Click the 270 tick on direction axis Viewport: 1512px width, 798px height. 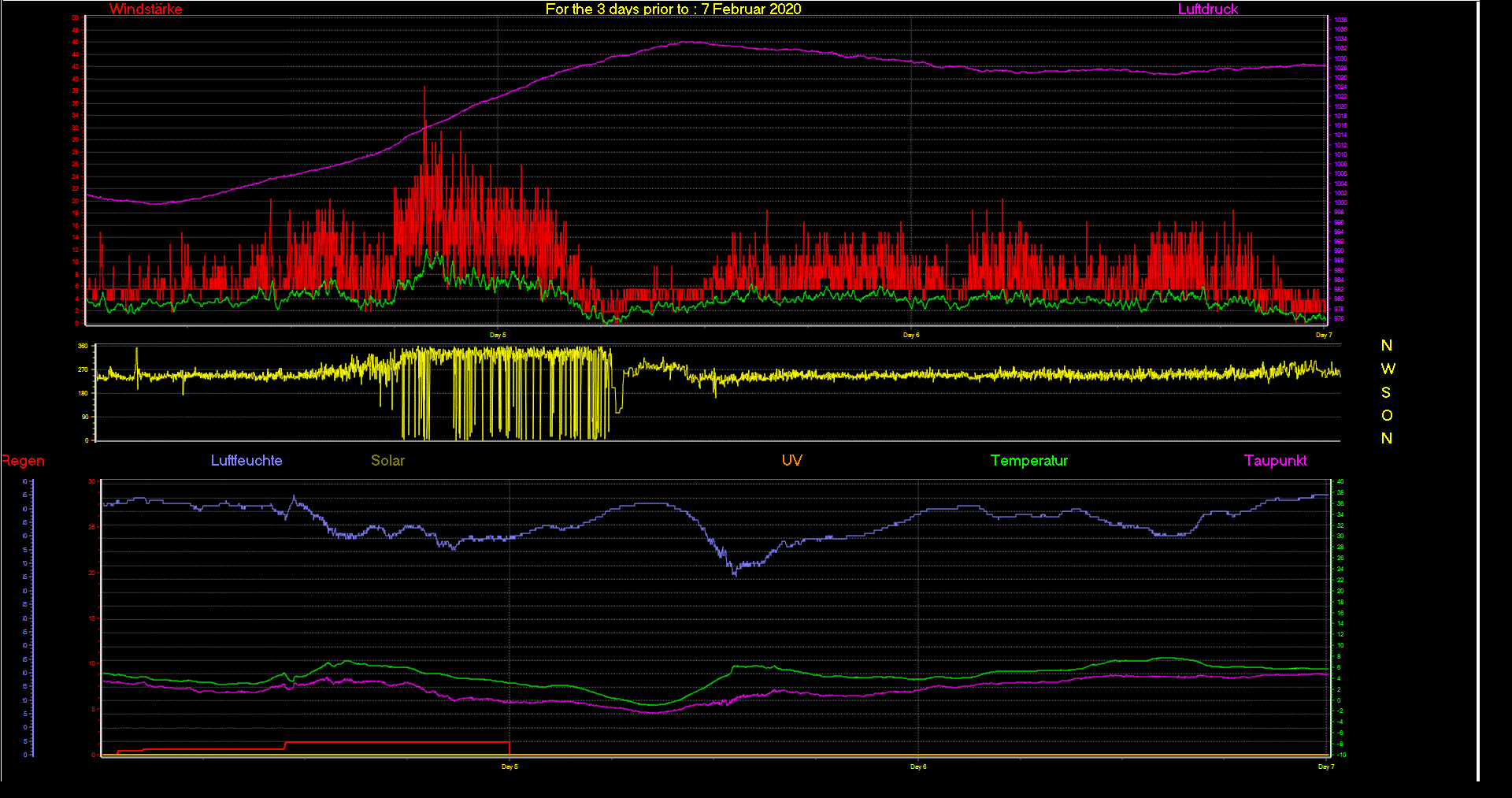click(83, 369)
